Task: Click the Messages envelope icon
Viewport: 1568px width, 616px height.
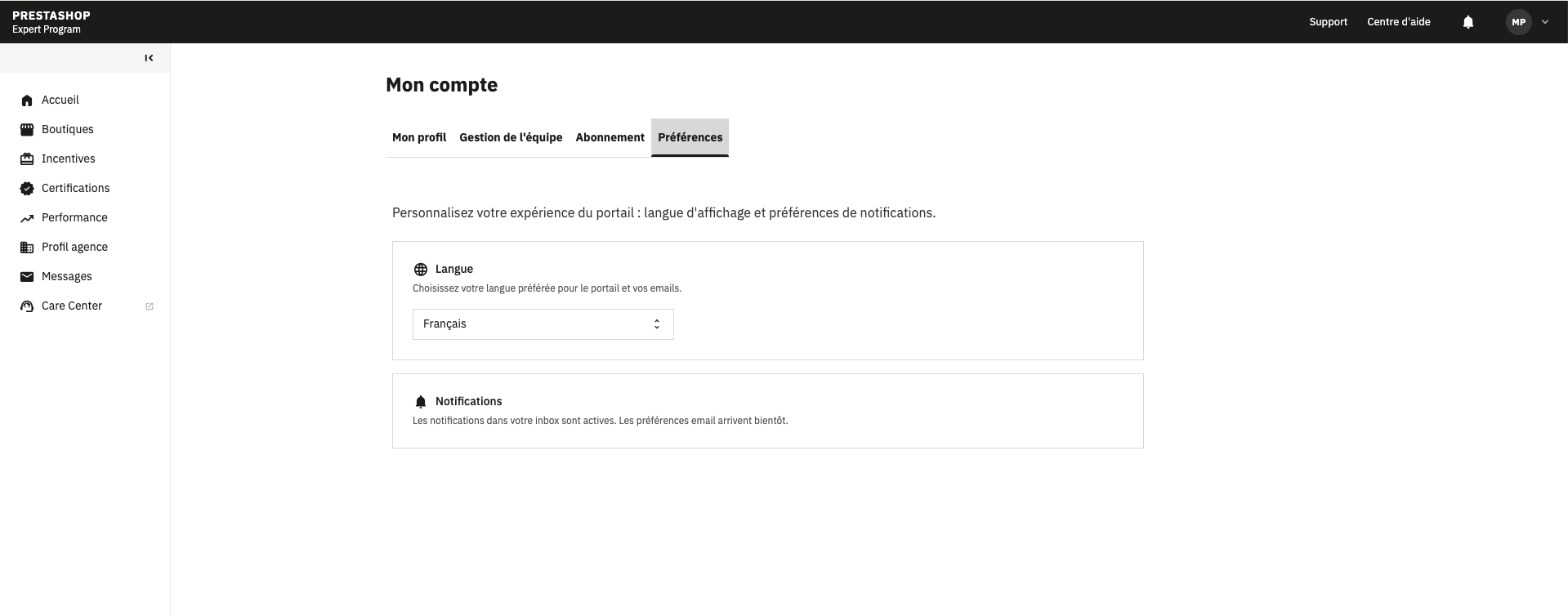Action: click(27, 277)
